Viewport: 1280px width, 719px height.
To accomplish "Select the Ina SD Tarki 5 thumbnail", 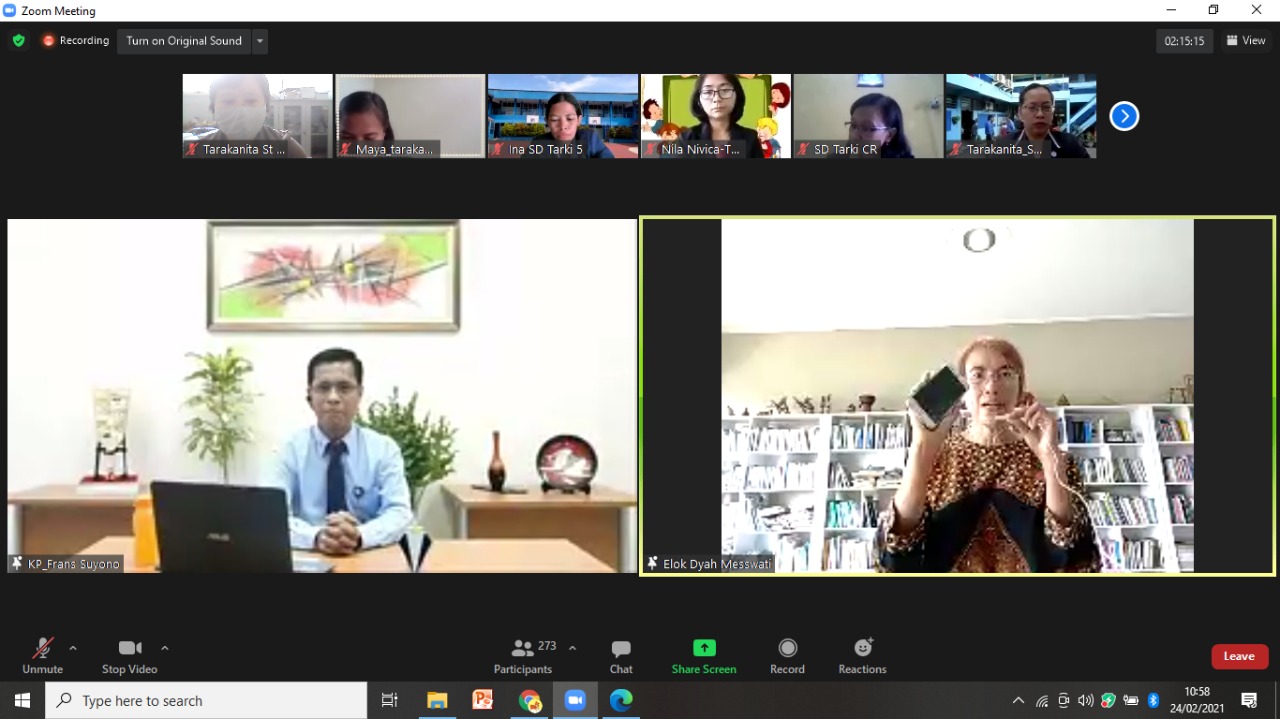I will coord(563,116).
